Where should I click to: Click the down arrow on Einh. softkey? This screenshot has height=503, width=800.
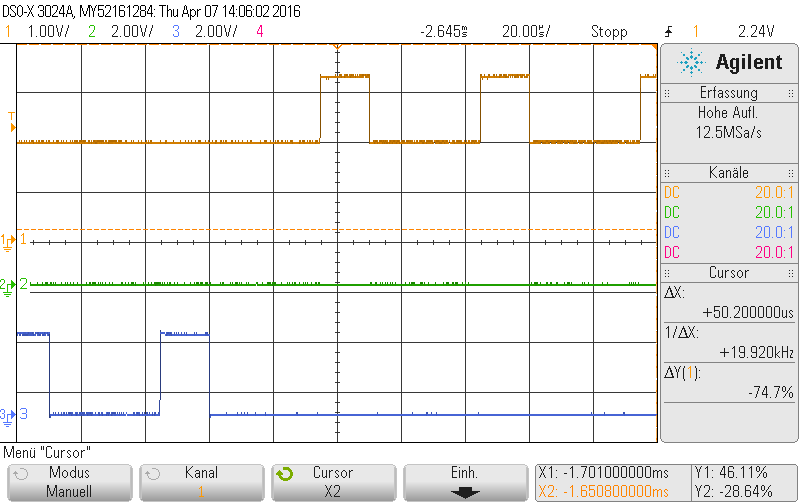click(x=465, y=493)
